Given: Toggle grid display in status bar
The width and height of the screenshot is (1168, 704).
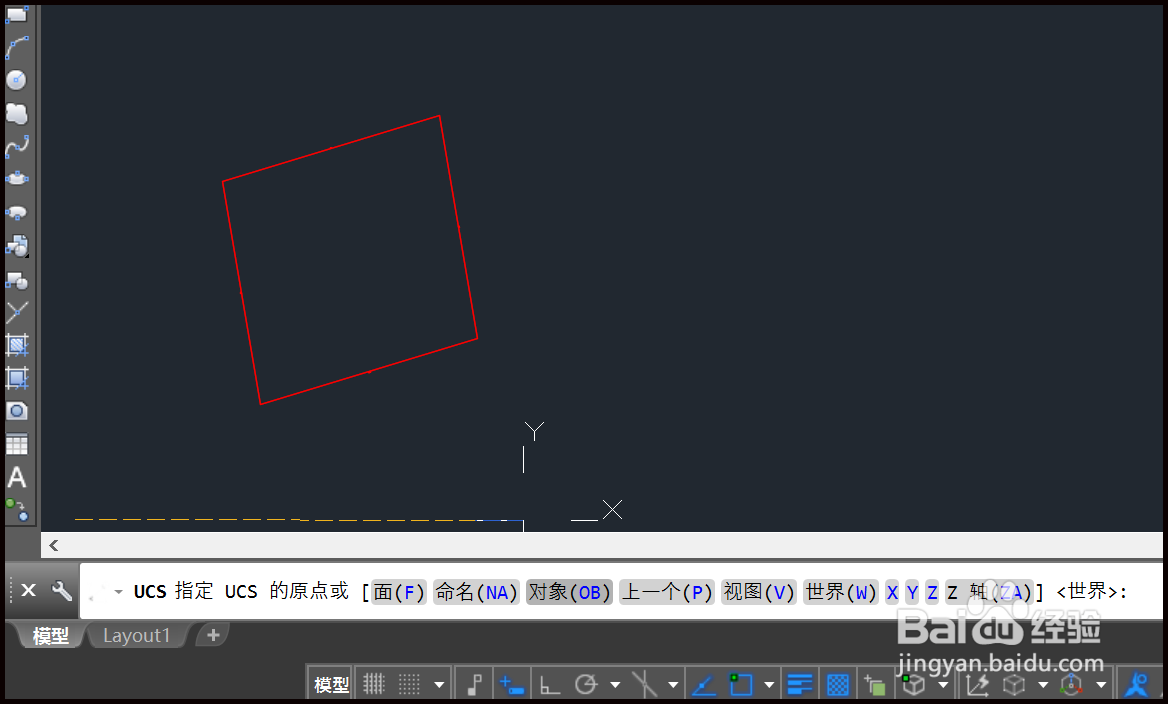Looking at the screenshot, I should 374,684.
